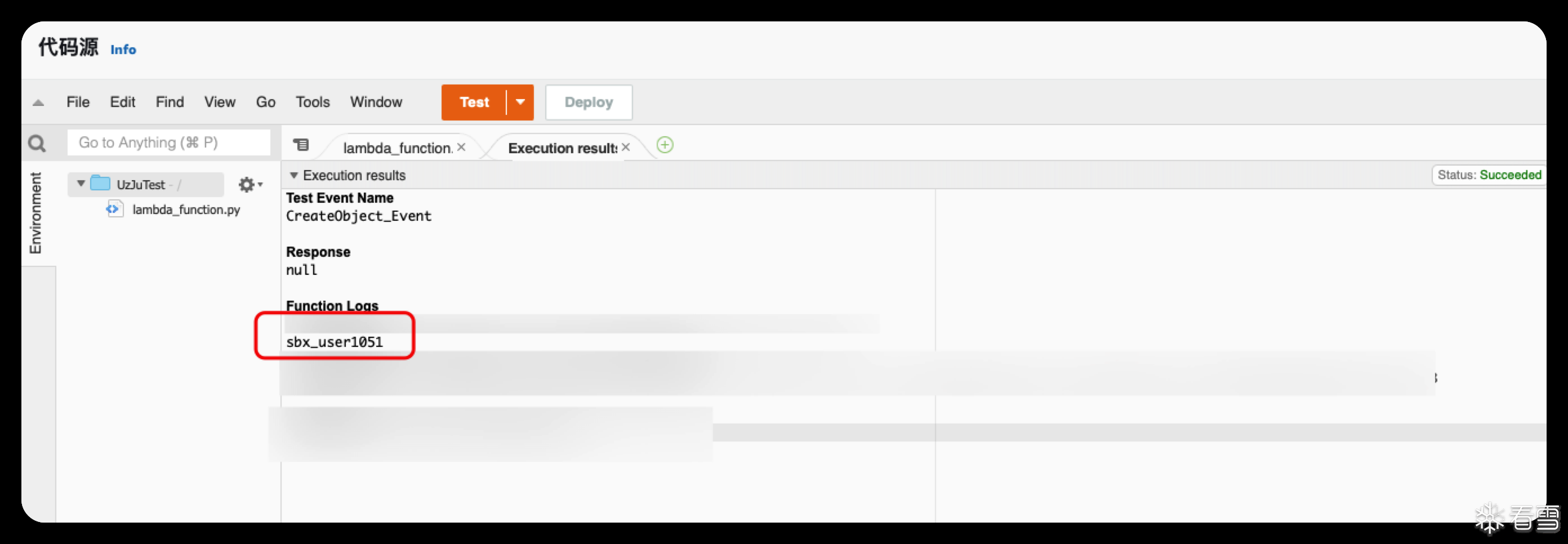The height and width of the screenshot is (544, 1568).
Task: Add a new tab with the plus icon
Action: [x=665, y=145]
